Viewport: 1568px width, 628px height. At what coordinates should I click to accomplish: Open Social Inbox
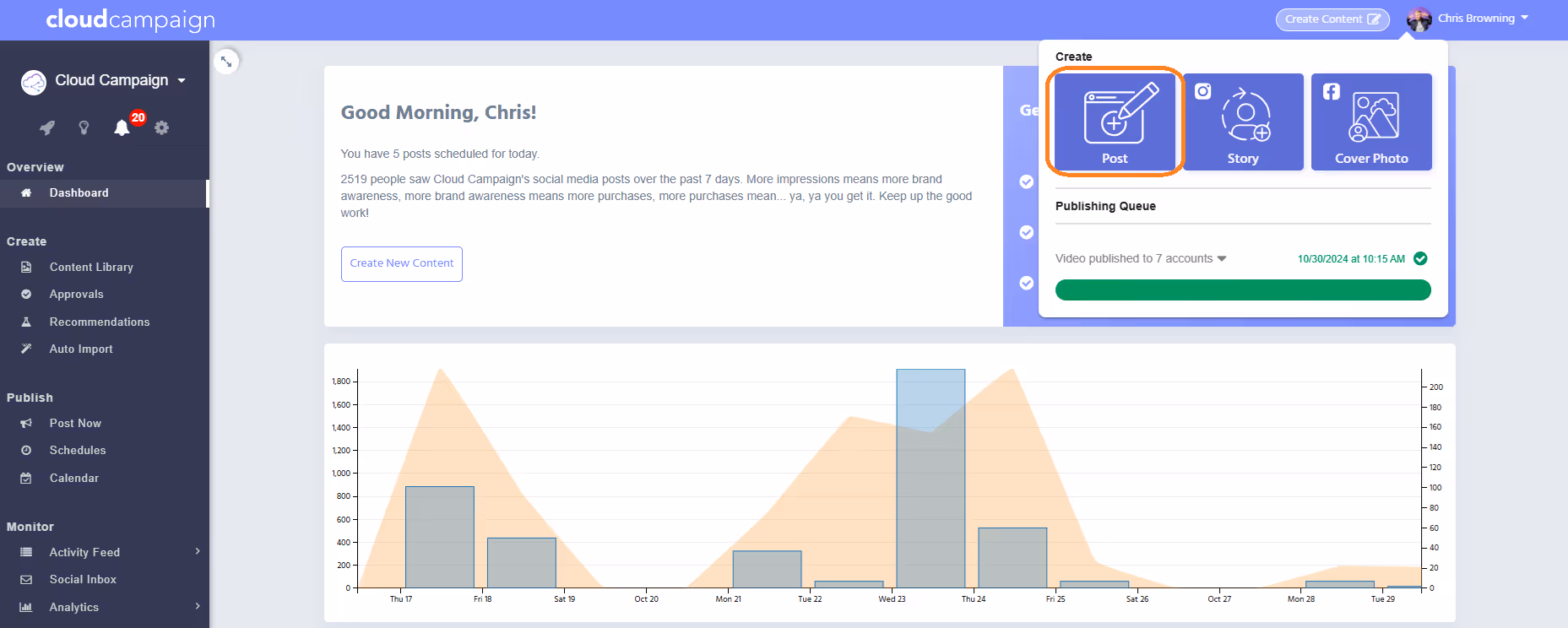(83, 579)
